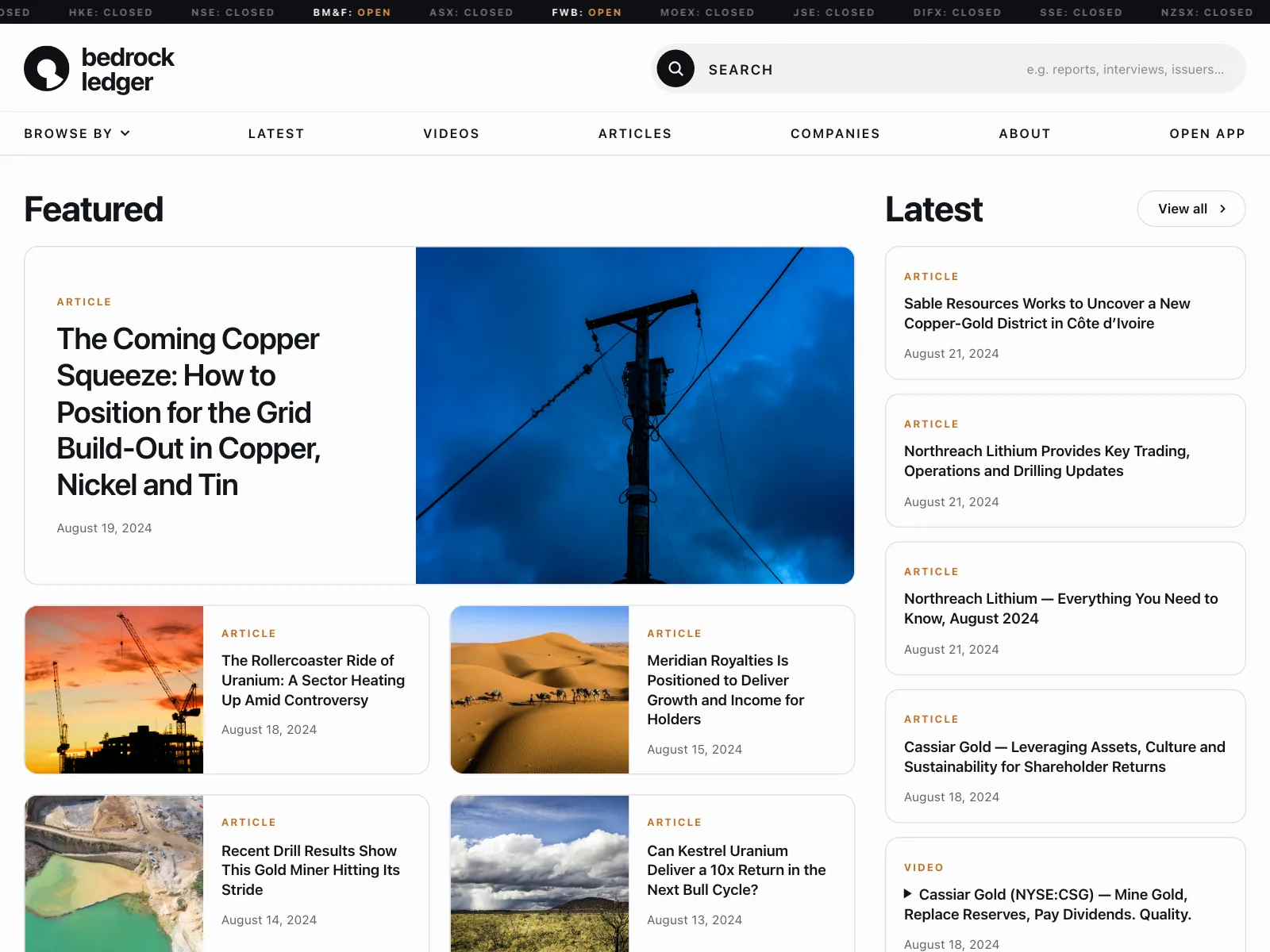Click DIFX: CLOSED market status
1270x952 pixels.
[x=957, y=12]
